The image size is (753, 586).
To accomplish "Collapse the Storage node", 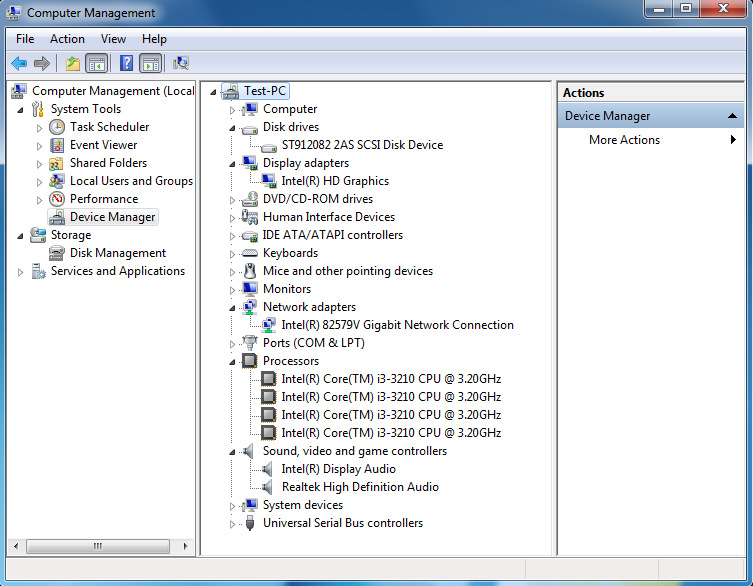I will [x=20, y=236].
